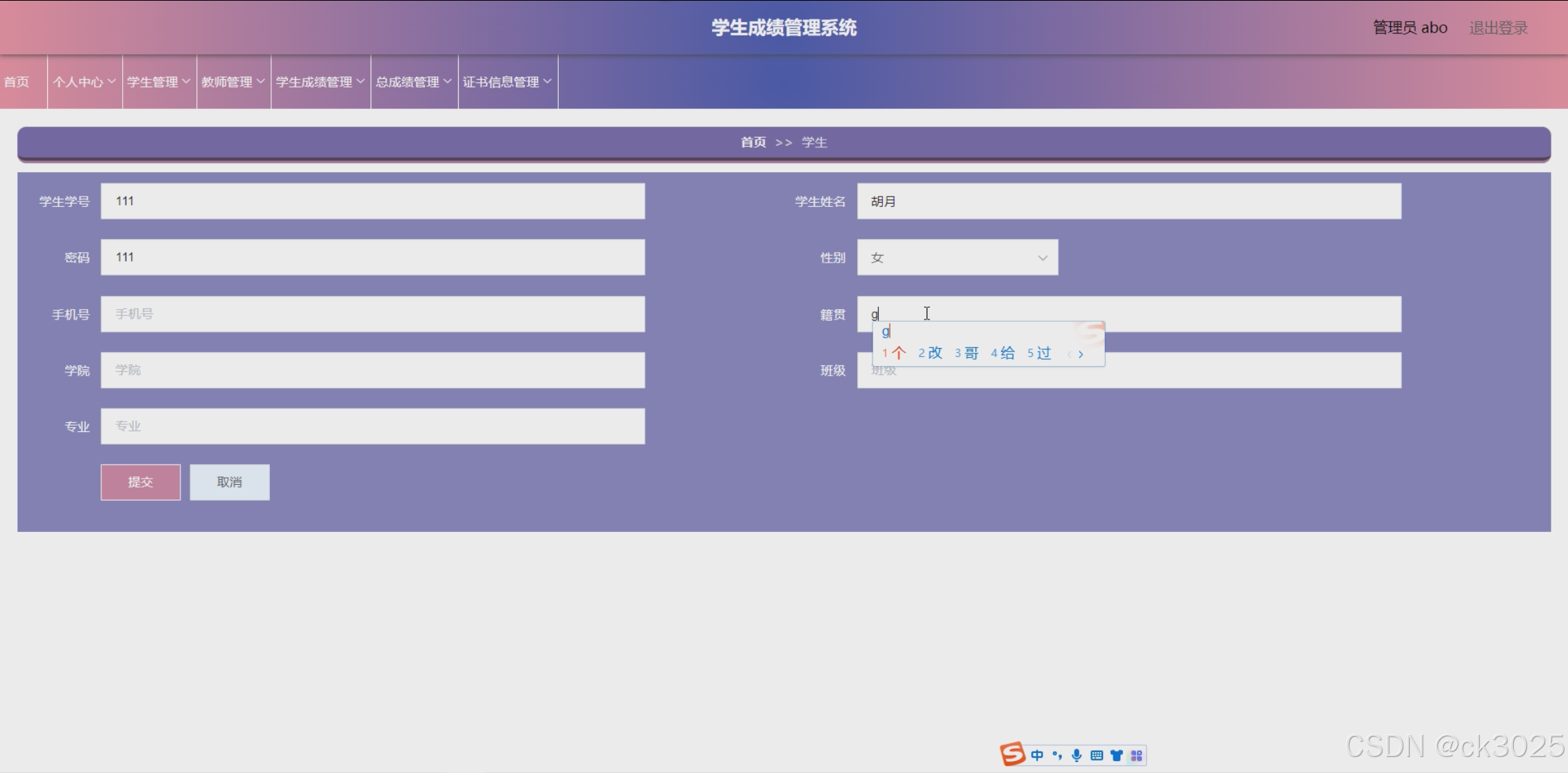Expand the 证书信息管理 menu
Image resolution: width=1568 pixels, height=773 pixels.
coord(507,82)
